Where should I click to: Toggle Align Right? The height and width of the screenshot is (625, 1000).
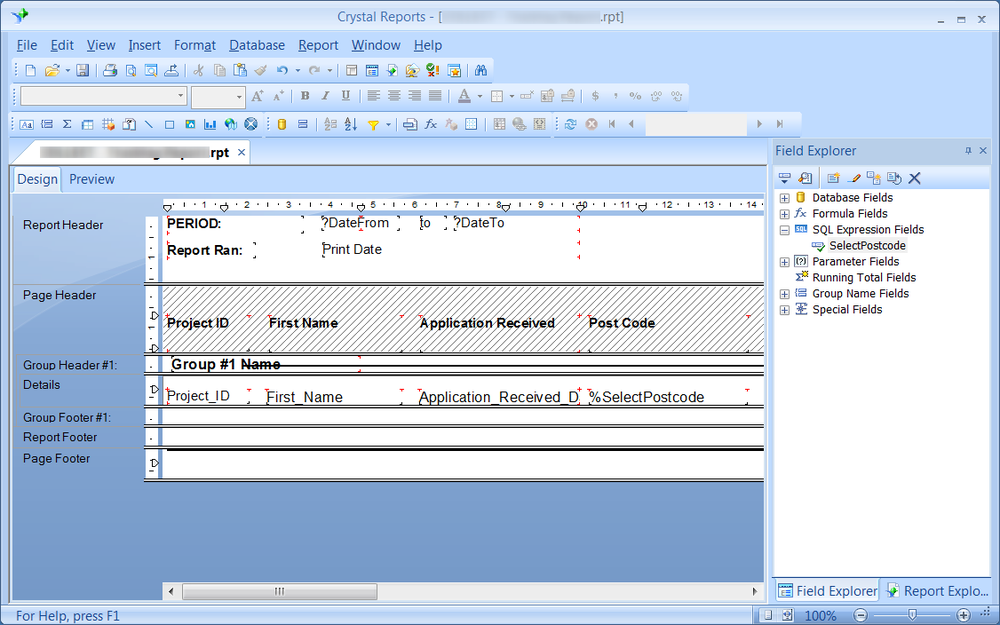point(415,96)
